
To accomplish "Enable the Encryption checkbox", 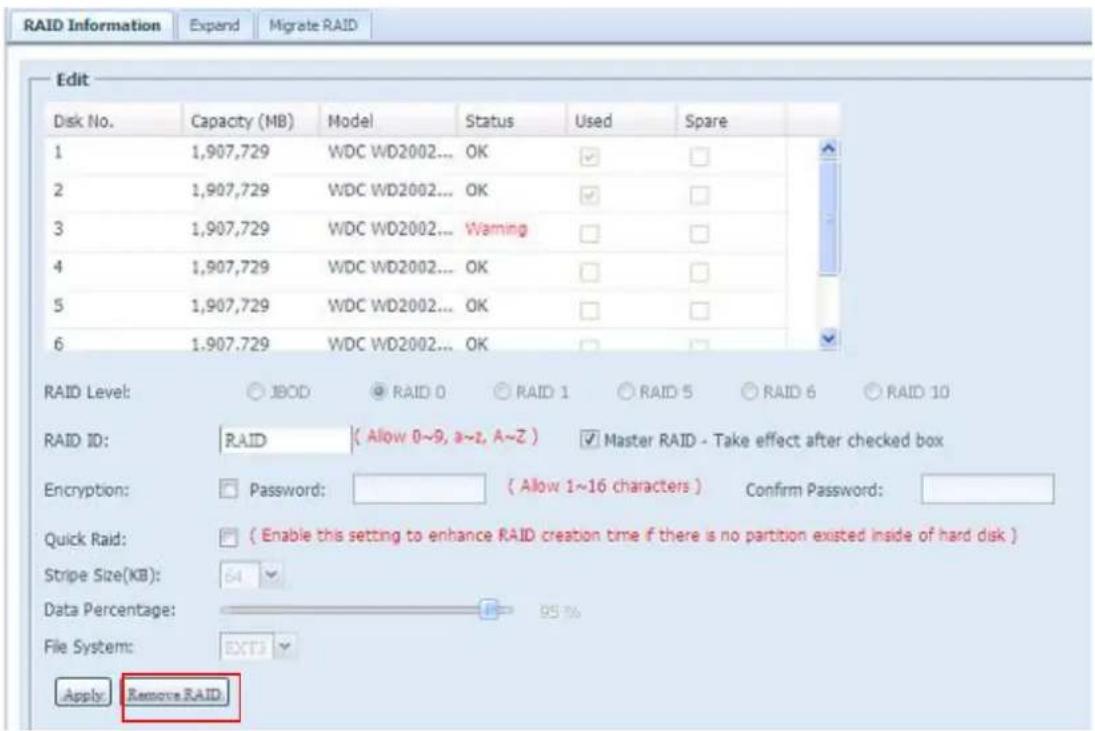I will [x=228, y=491].
